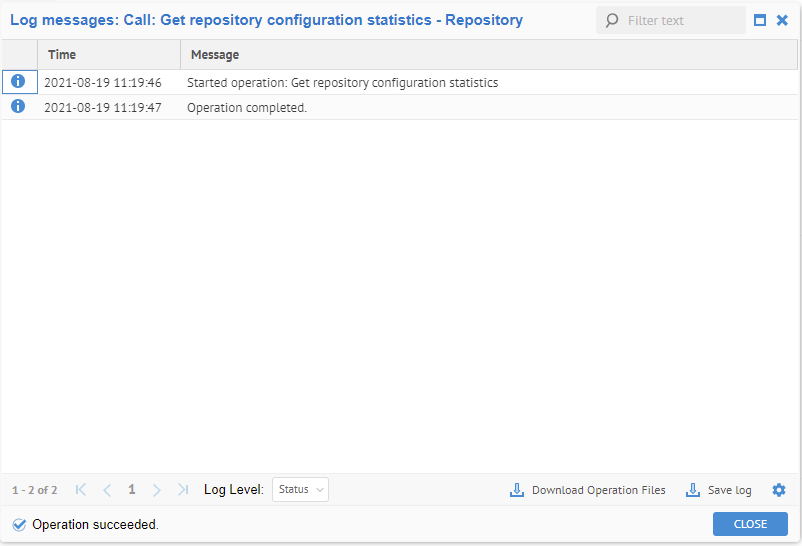
Task: Go to first page of log
Action: tap(81, 490)
